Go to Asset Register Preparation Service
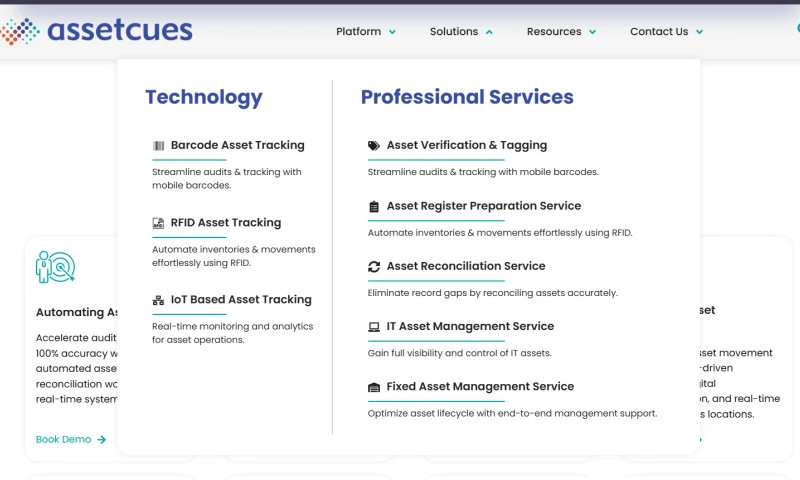The height and width of the screenshot is (480, 800). [x=484, y=206]
